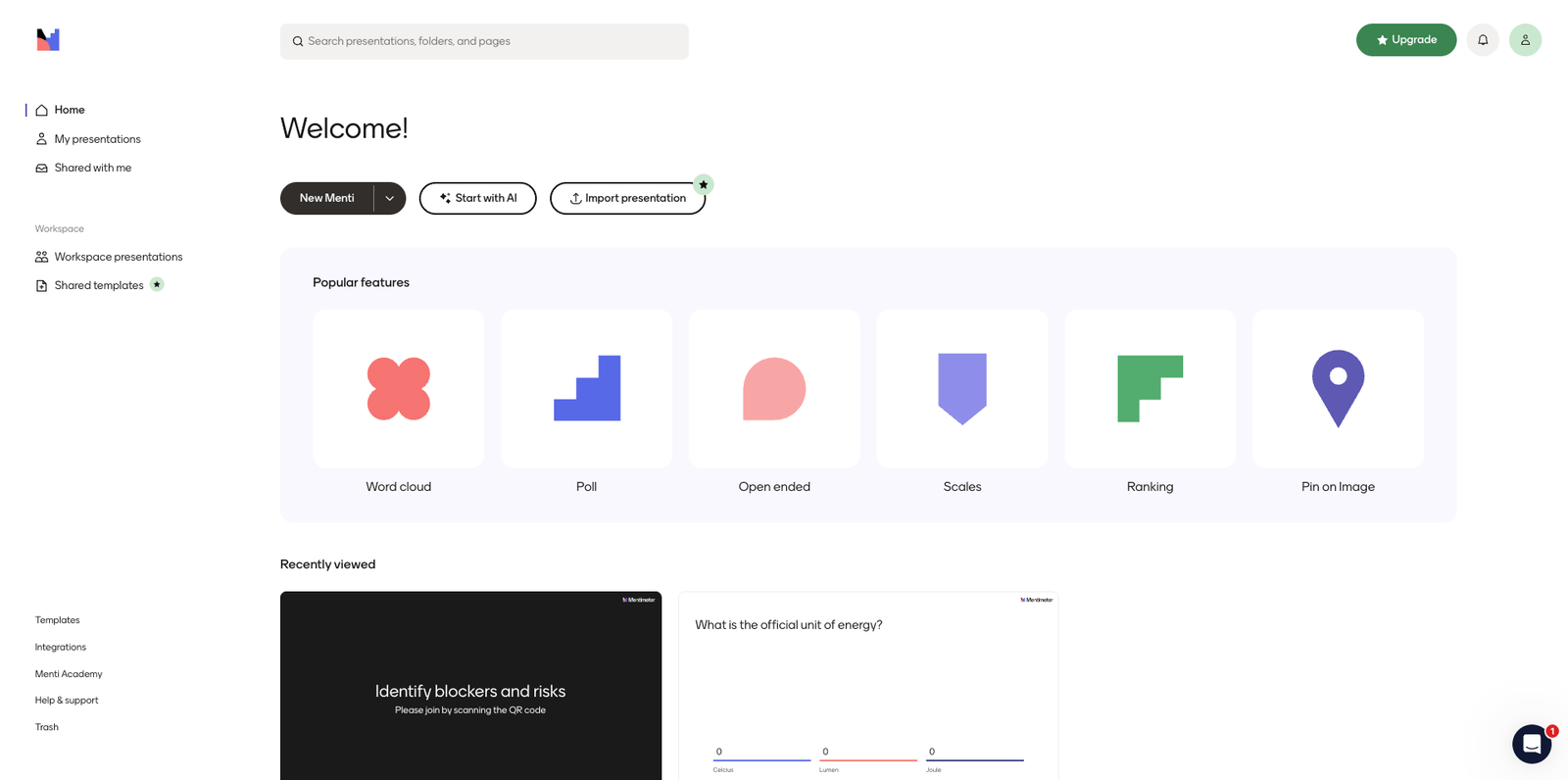This screenshot has height=780, width=1568.
Task: Select the Pin on Image feature icon
Action: (x=1339, y=389)
